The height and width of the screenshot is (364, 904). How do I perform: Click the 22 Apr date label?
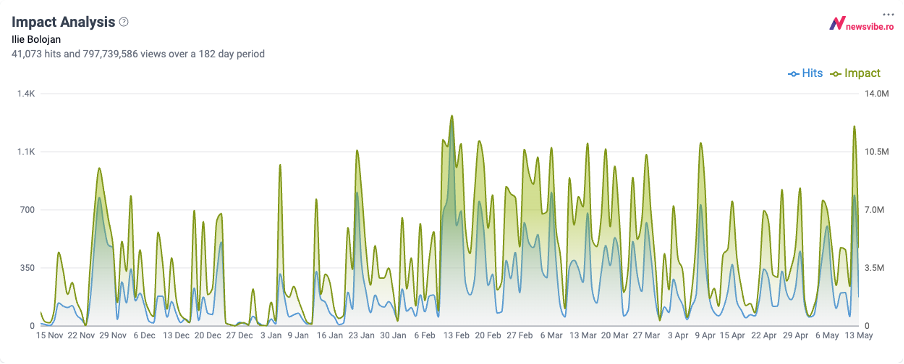point(764,335)
